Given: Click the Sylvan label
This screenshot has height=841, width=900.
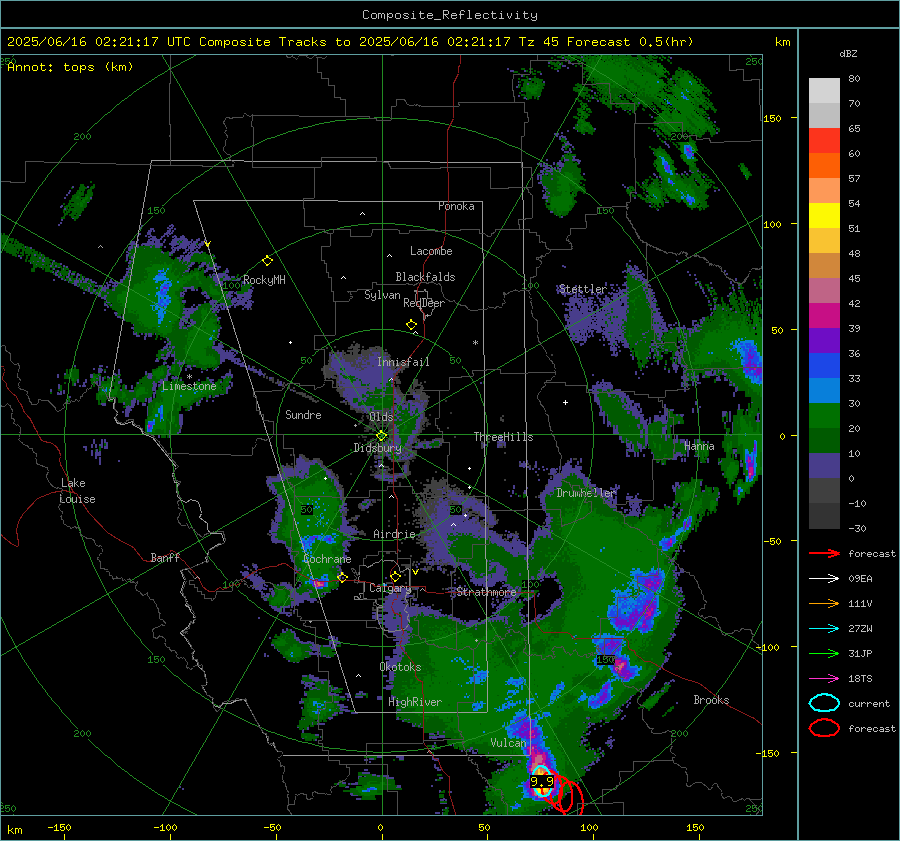Looking at the screenshot, I should click(382, 295).
